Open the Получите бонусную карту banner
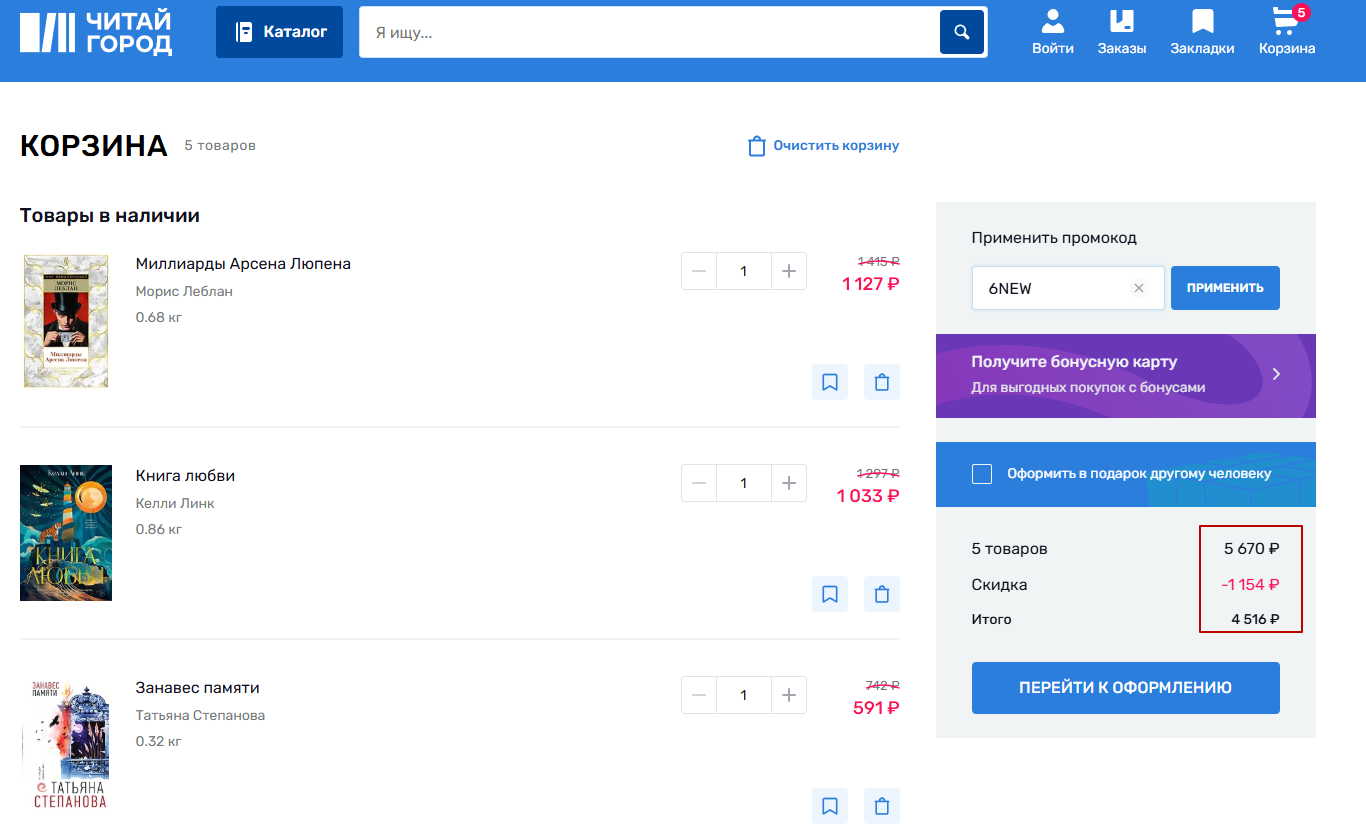Screen dimensions: 1366x829 click(x=1126, y=376)
